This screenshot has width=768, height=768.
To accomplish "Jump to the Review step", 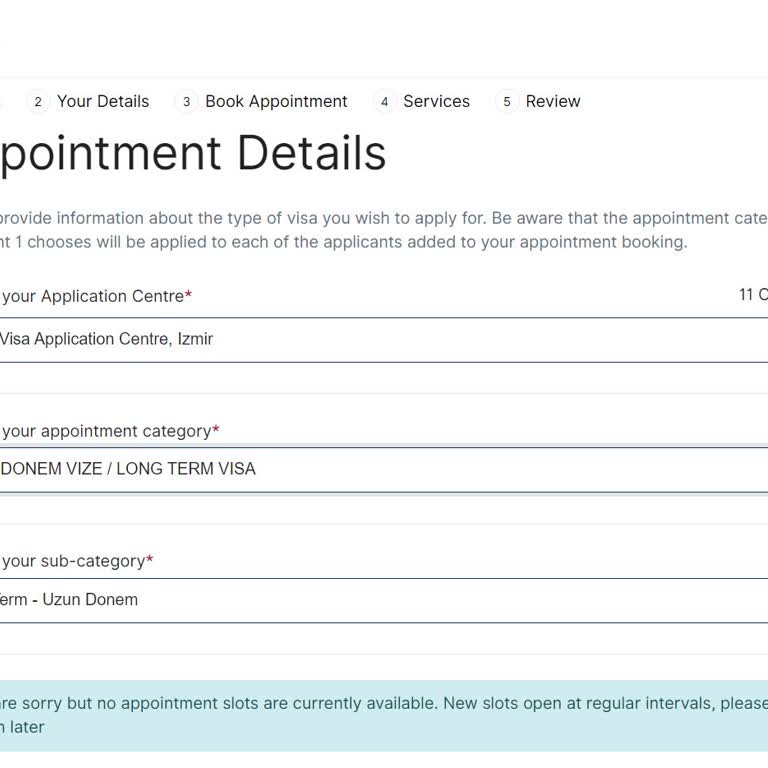I will (552, 102).
